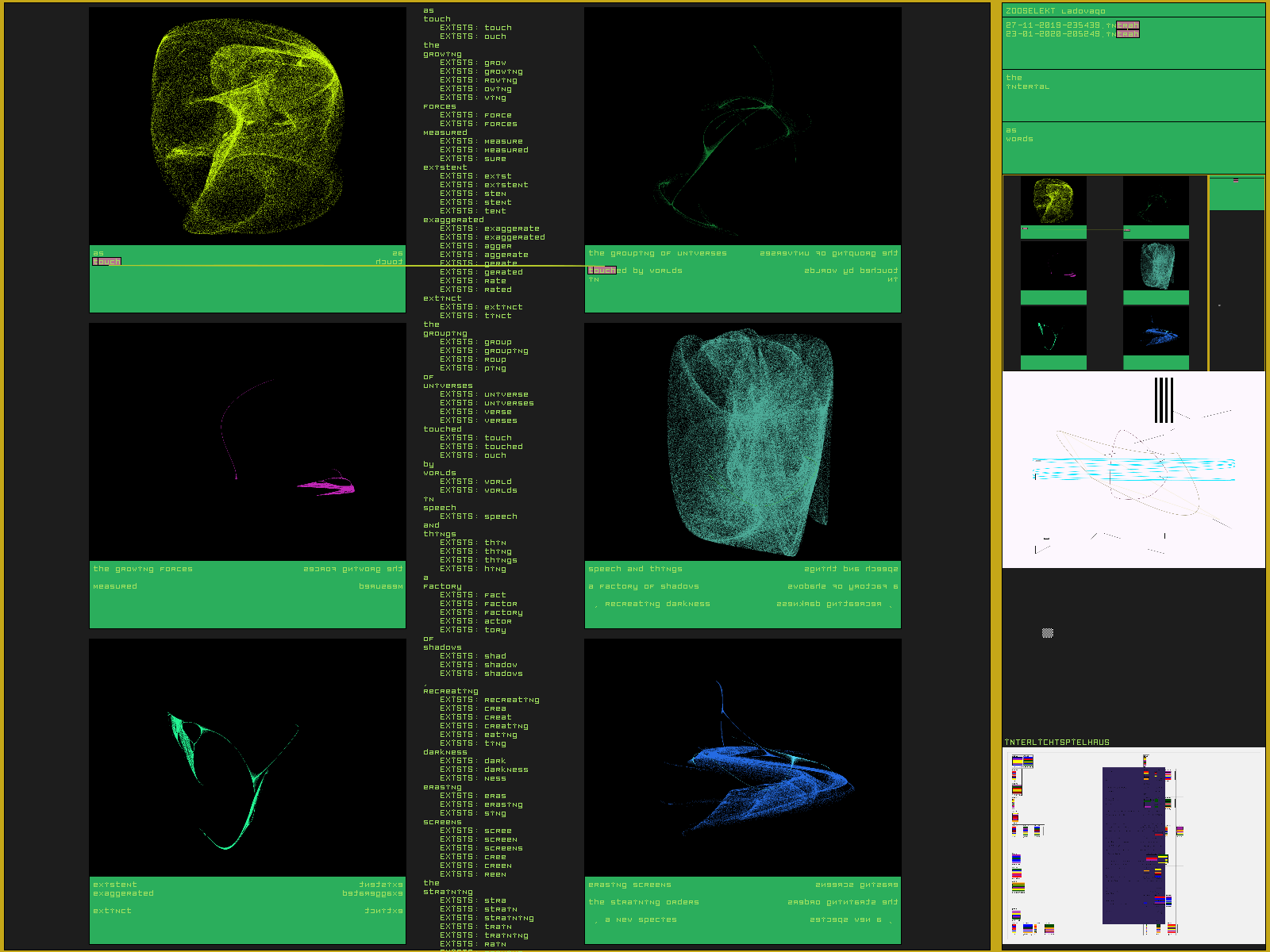
Task: Choose the blue shape thumbnail in sidebar
Action: (x=1156, y=331)
